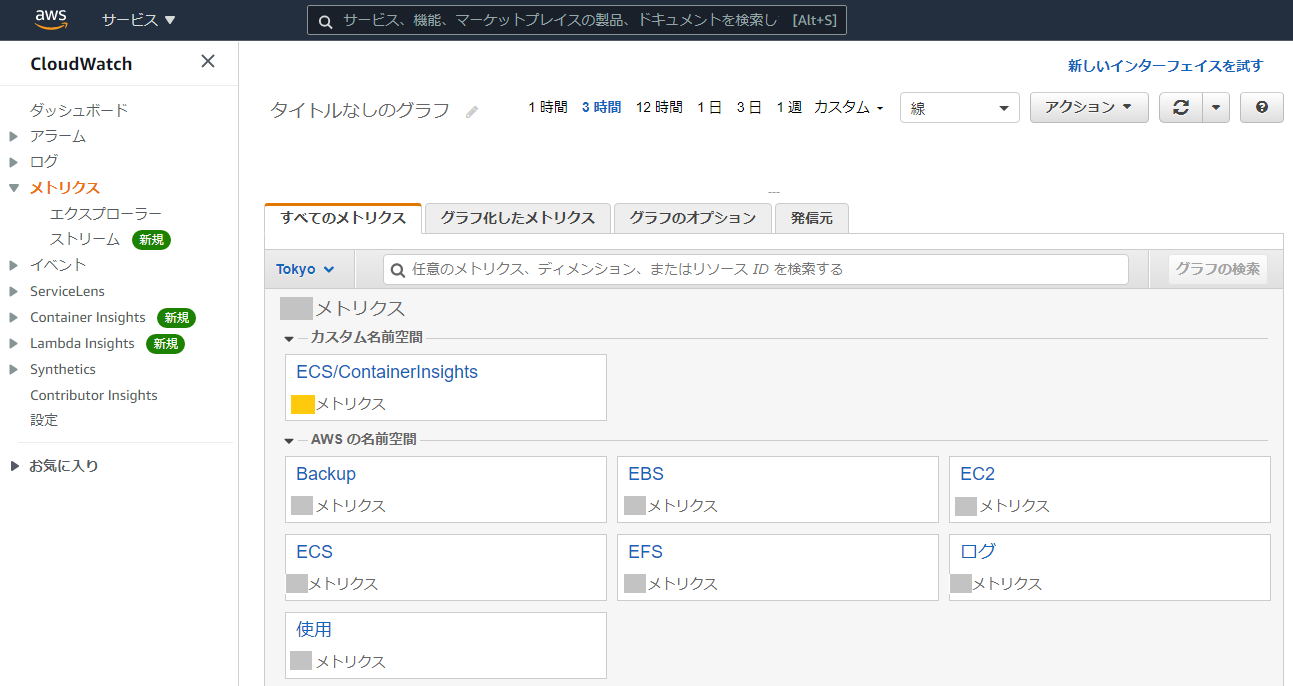Select the 3 時間 time range
This screenshot has width=1293, height=686.
(x=601, y=107)
